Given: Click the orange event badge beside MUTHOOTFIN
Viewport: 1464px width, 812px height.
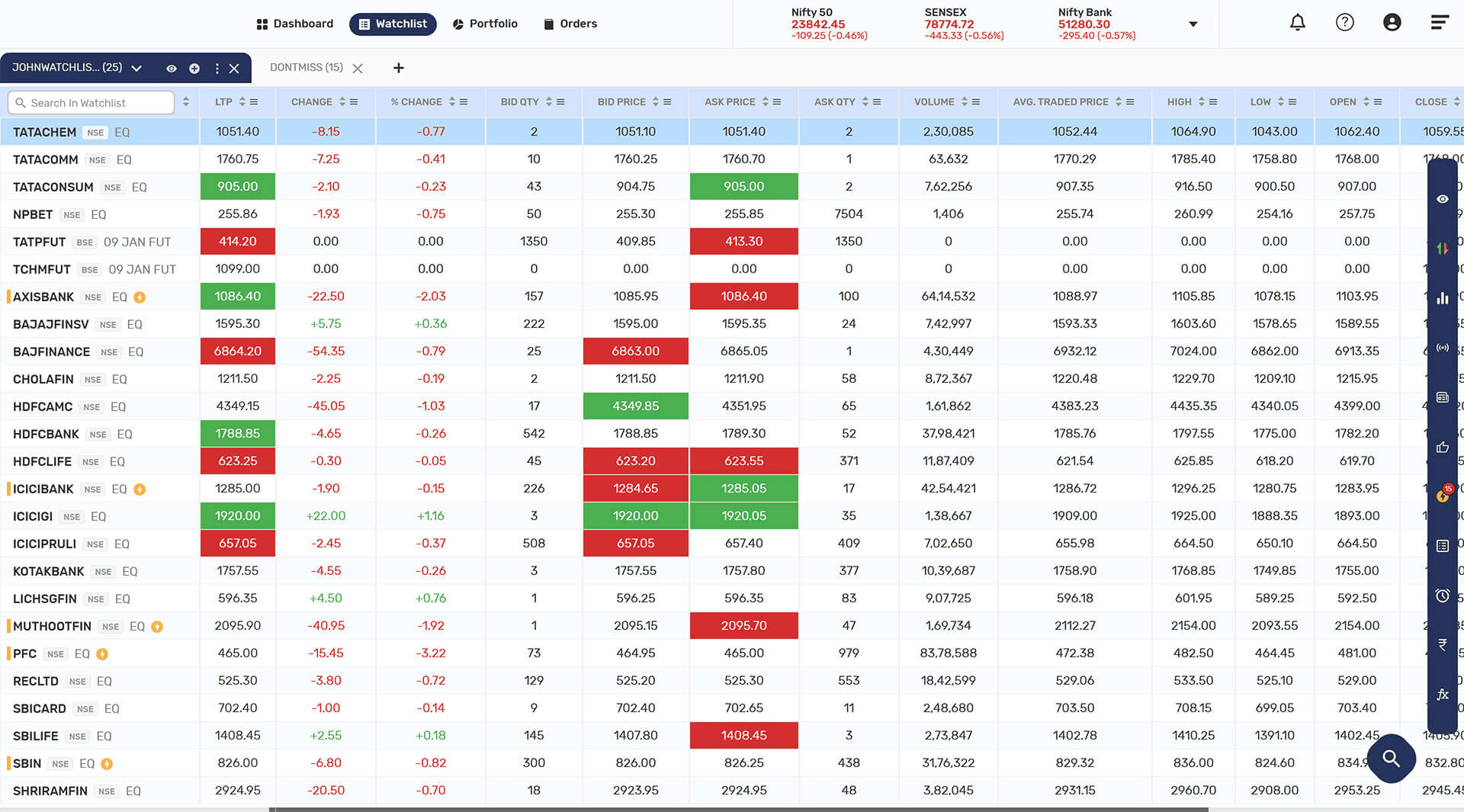Looking at the screenshot, I should coord(157,627).
